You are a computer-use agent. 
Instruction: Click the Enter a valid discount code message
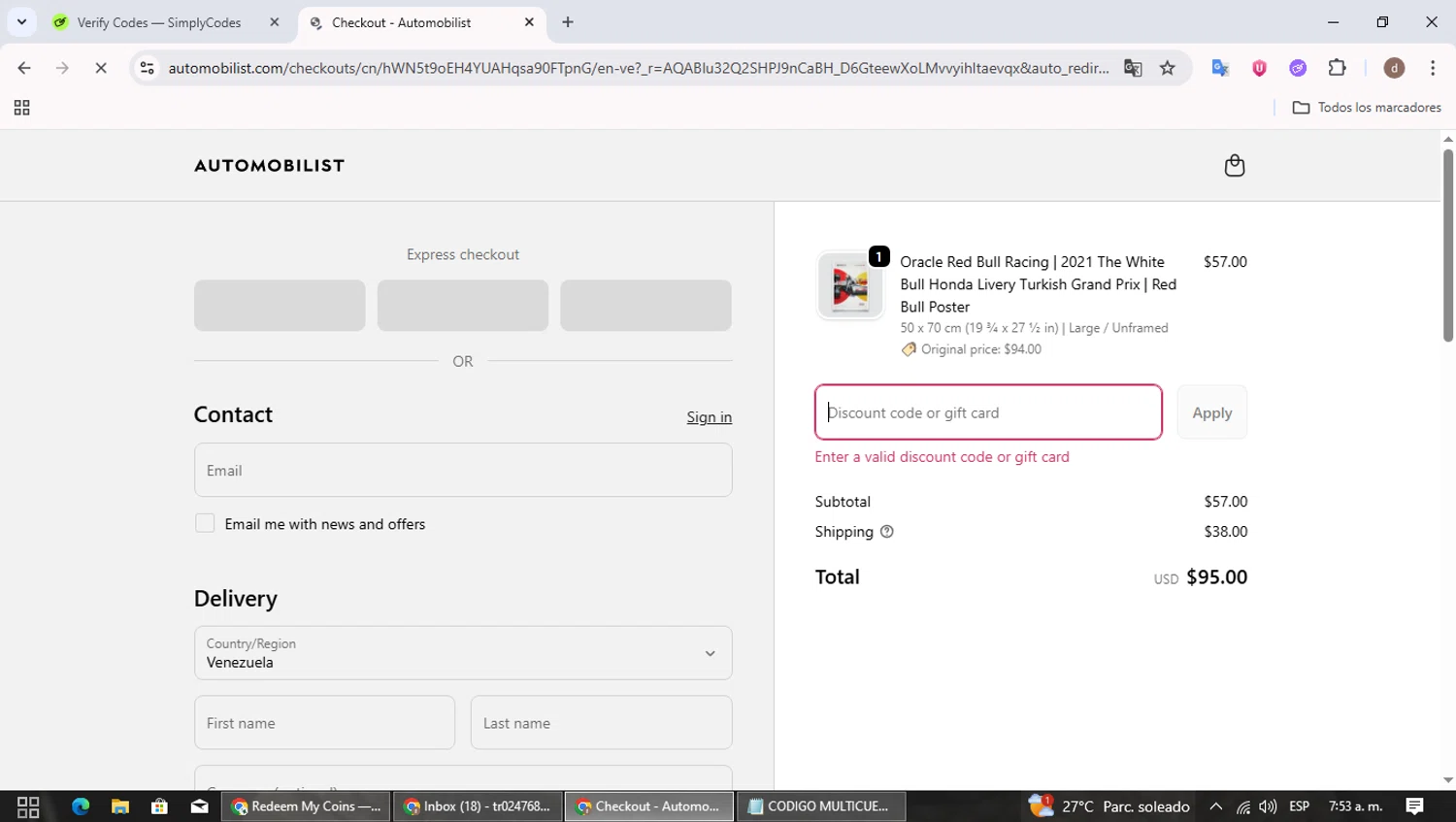coord(942,457)
